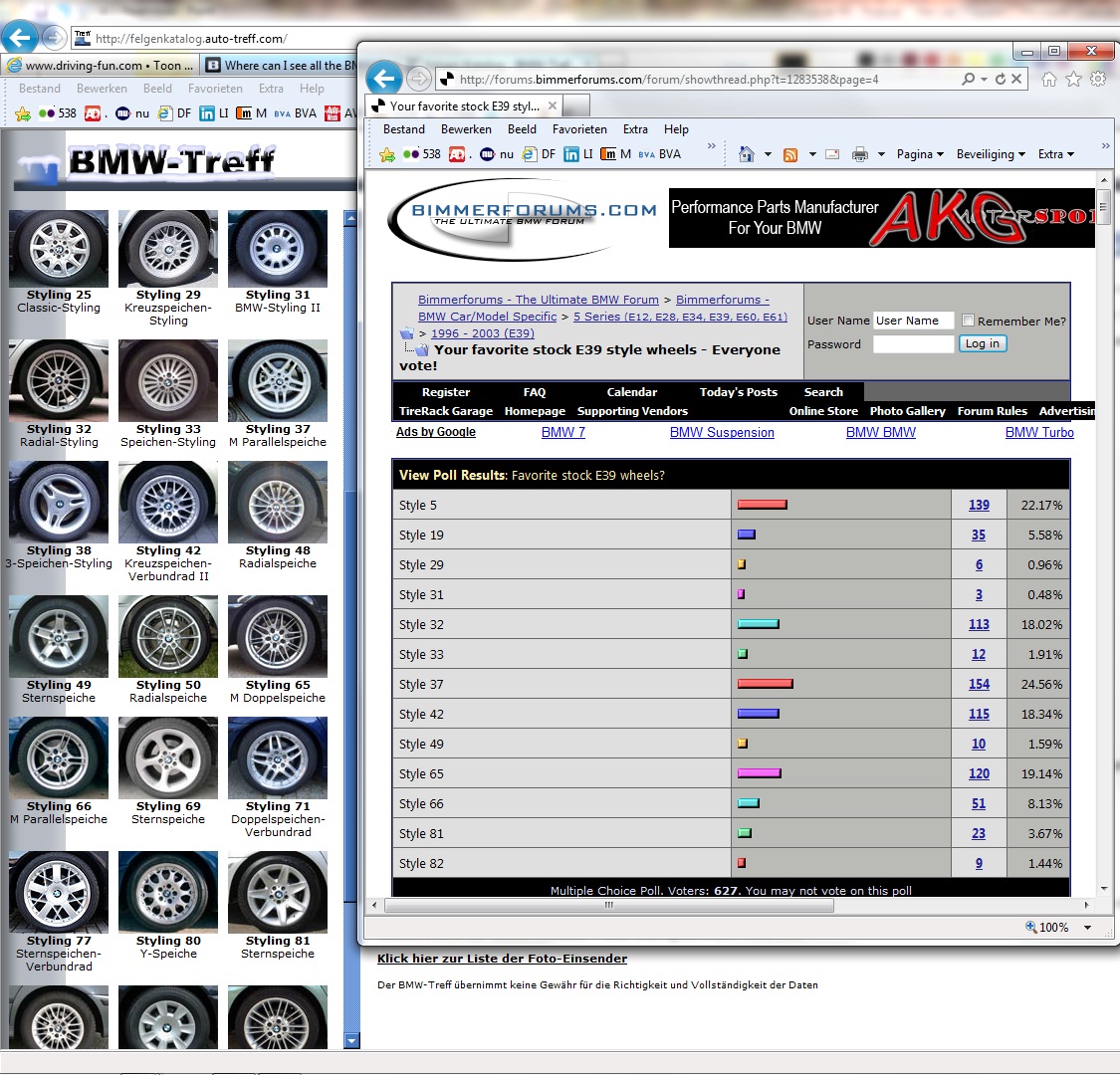1120x1075 pixels.
Task: Click the Print icon in the command bar
Action: pyautogui.click(x=860, y=154)
